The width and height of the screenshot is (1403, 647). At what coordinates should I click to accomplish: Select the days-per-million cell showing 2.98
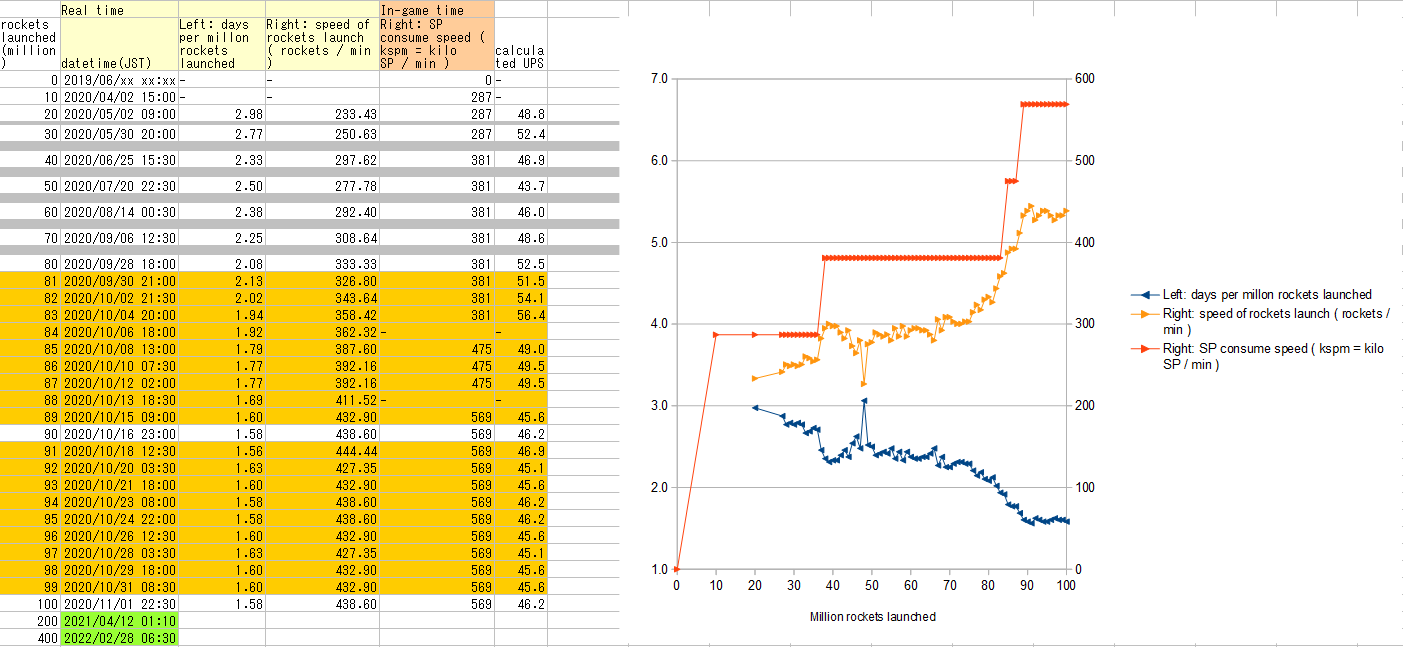pos(221,115)
